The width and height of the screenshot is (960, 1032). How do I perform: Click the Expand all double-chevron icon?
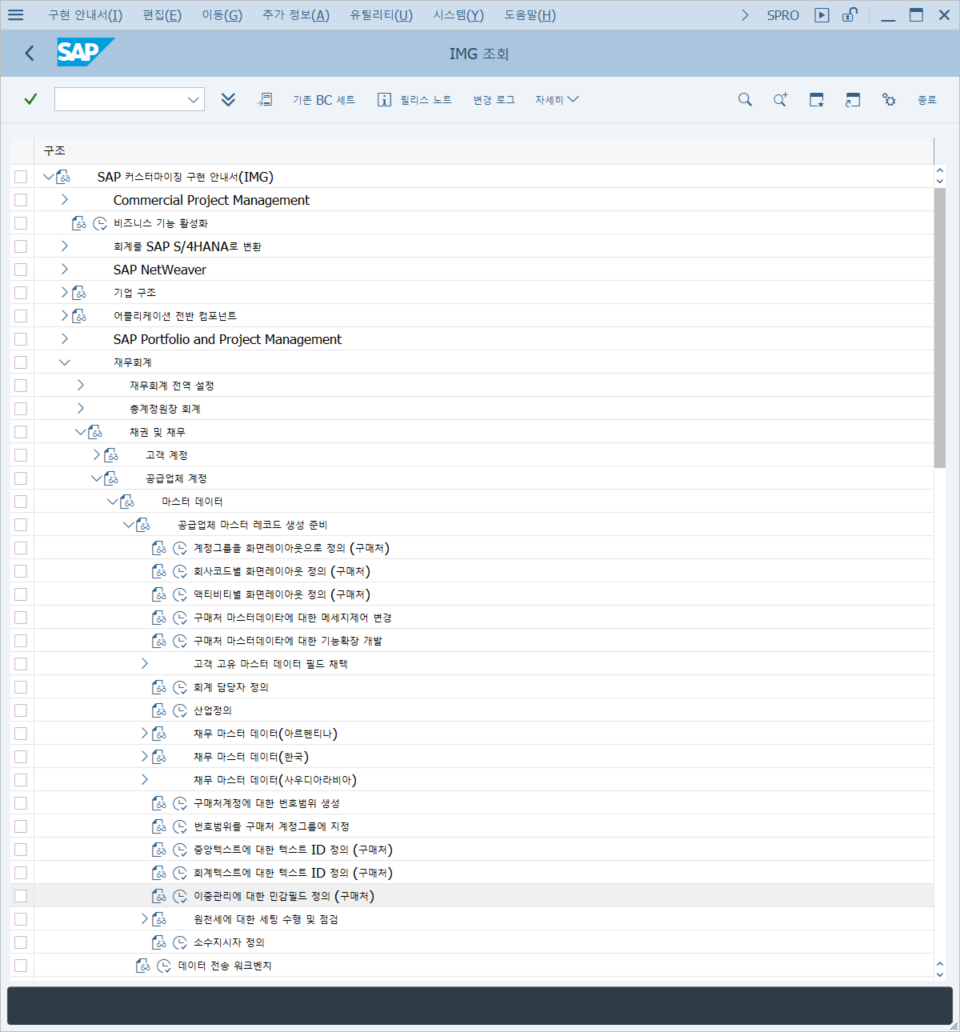[228, 99]
